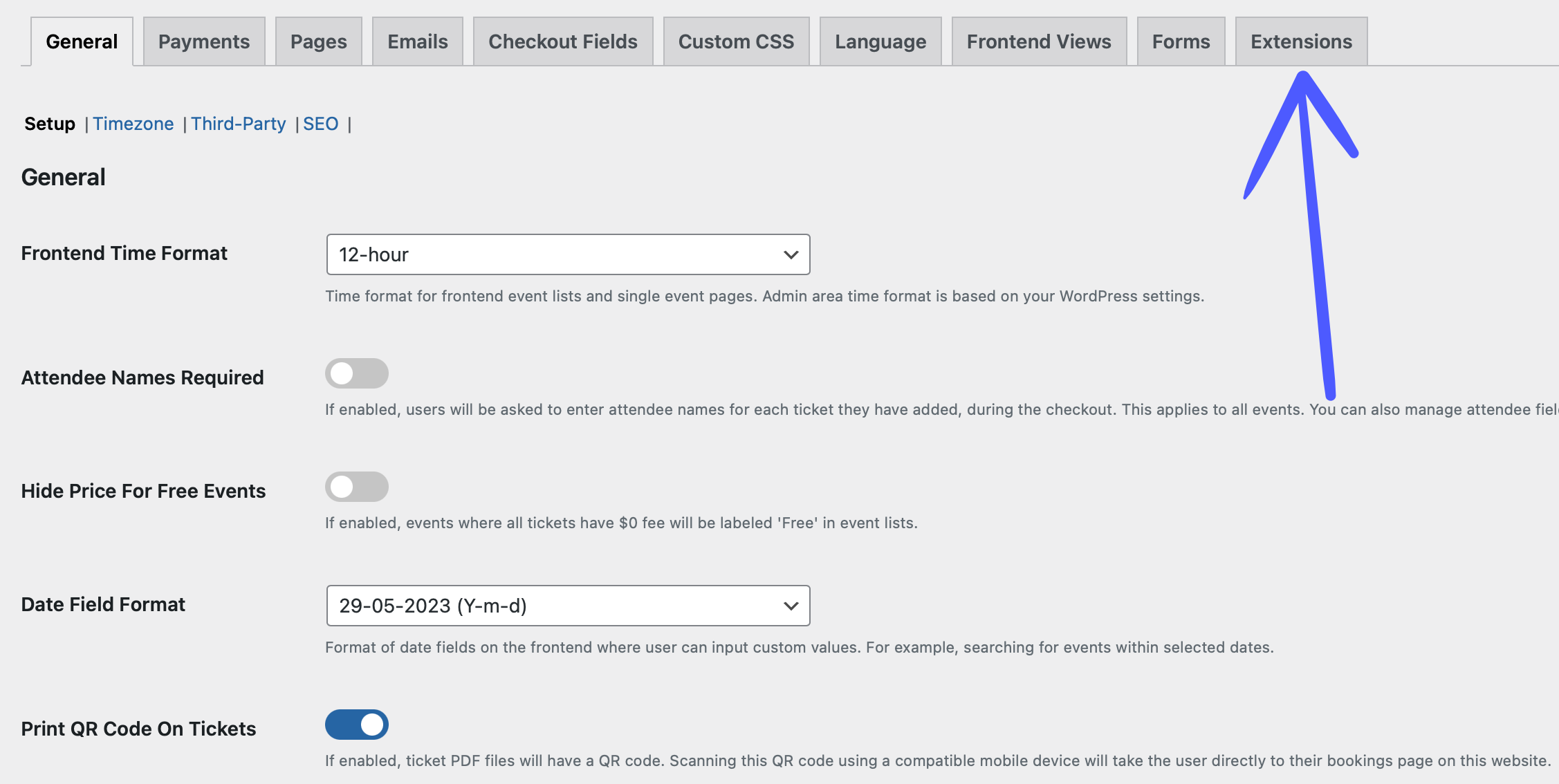This screenshot has height=784, width=1559.
Task: Click chevron arrow on 12-hour select
Action: tap(791, 254)
